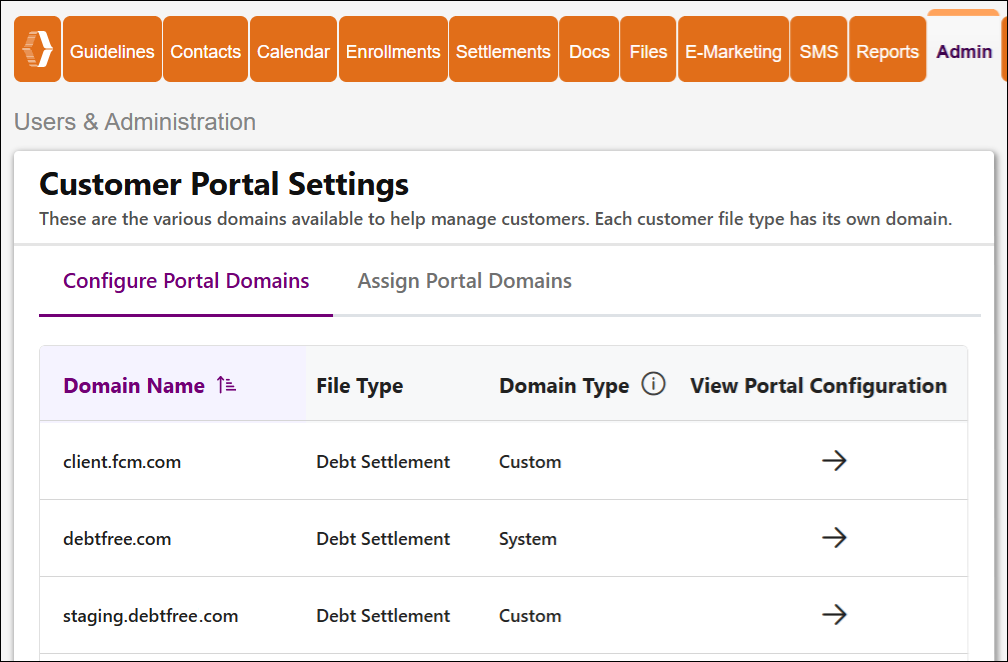View portal configuration arrow for client.fcm.com
Image resolution: width=1008 pixels, height=662 pixels.
[834, 460]
